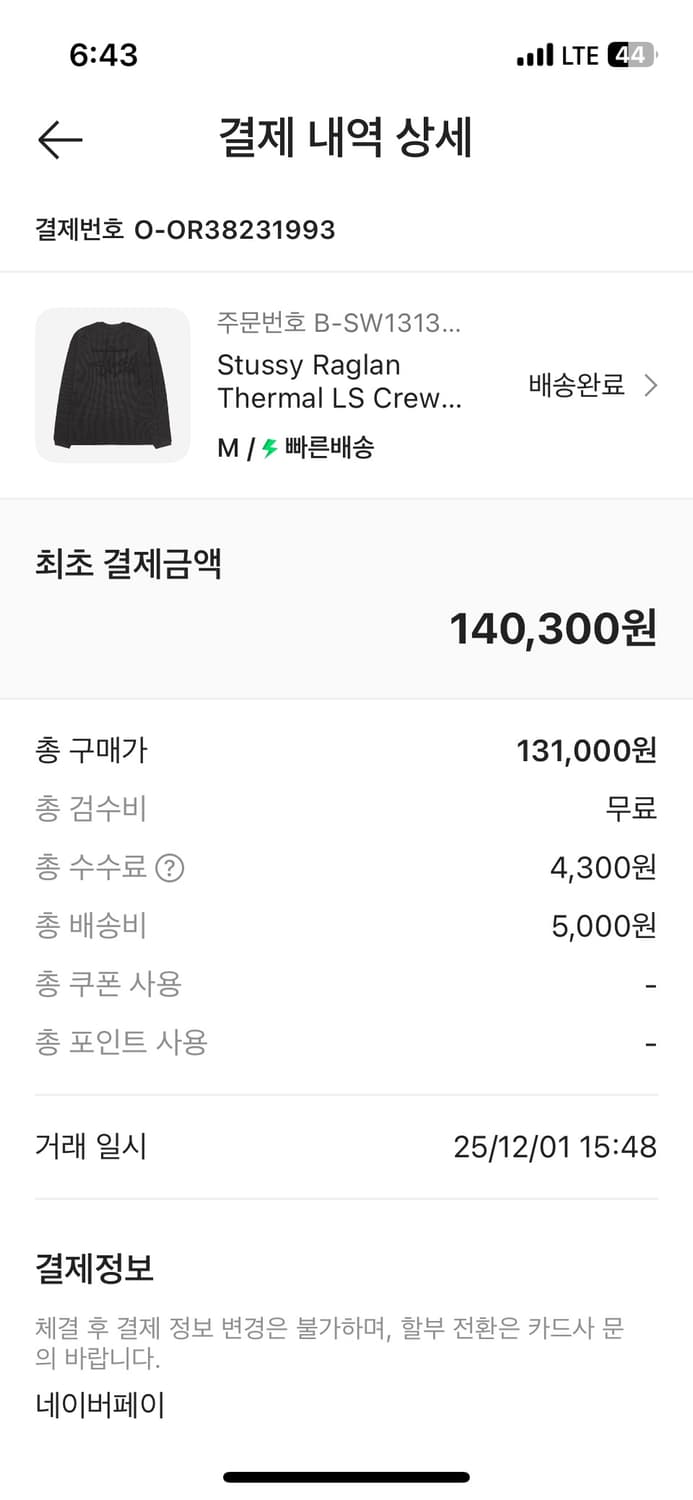Open 네이버페이 payment method details
This screenshot has height=1500, width=693.
[98, 1404]
